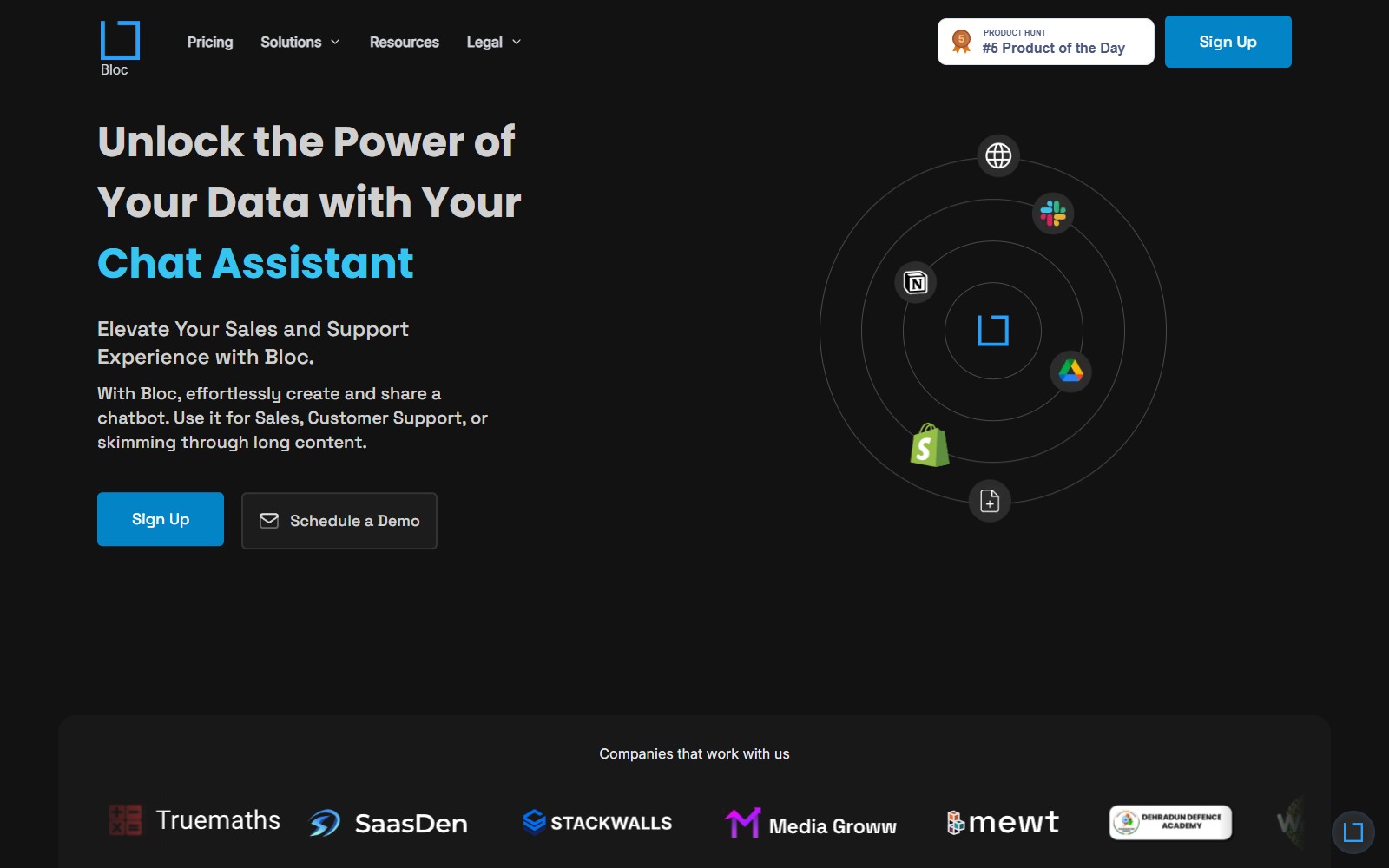The image size is (1389, 868).
Task: Click the Schedule a Demo button
Action: coord(339,521)
